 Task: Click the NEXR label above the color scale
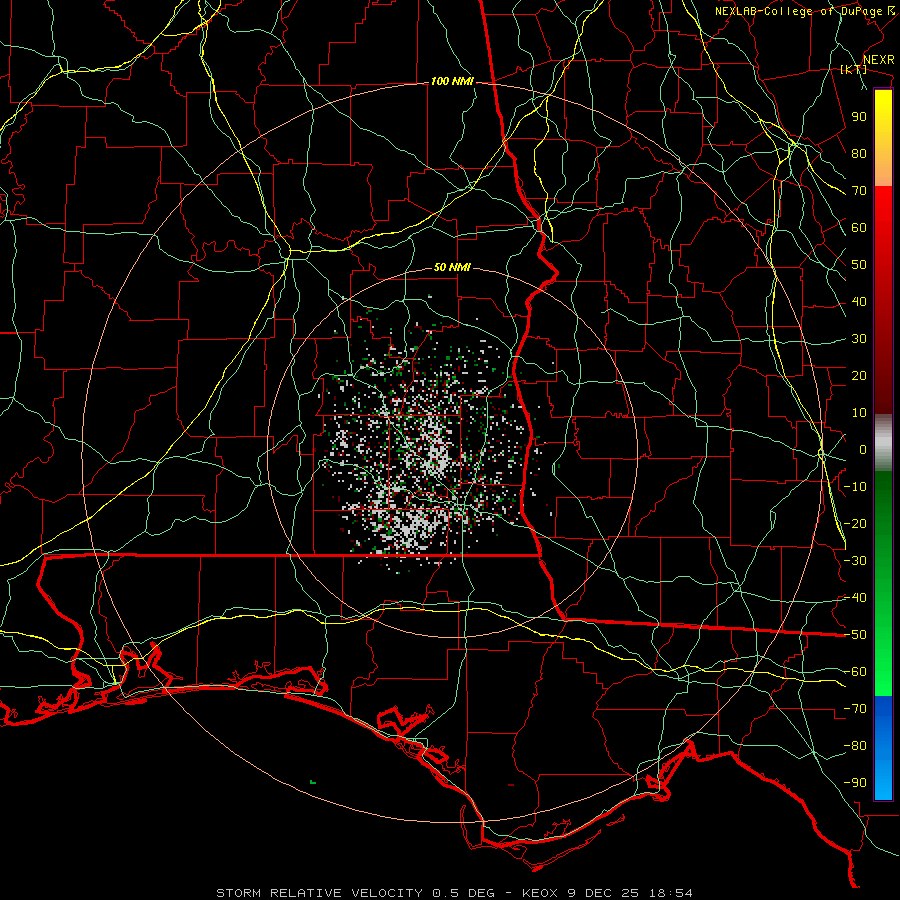(878, 60)
